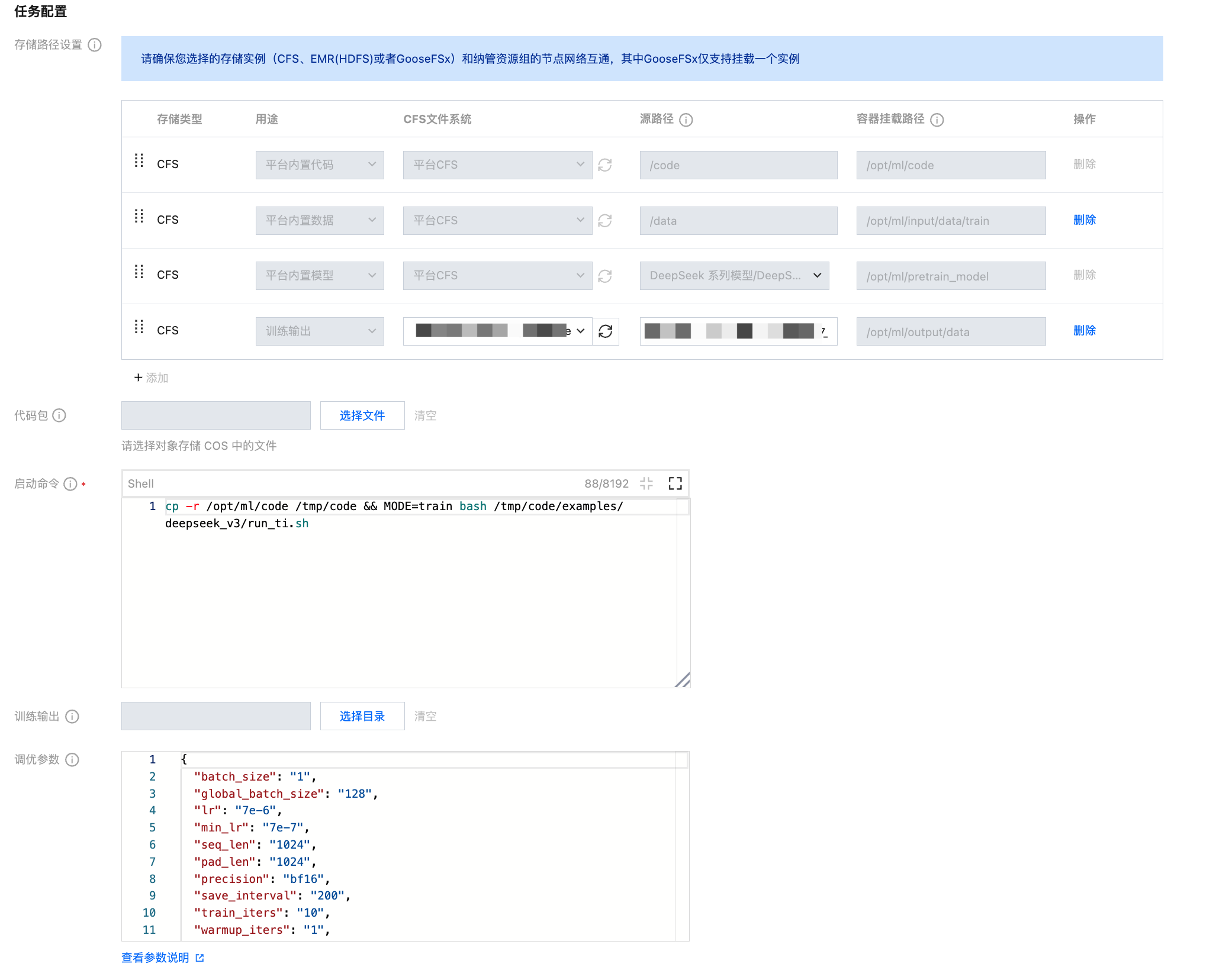Click "save_interval": "200" parameter line
Viewport: 1229px width, 980px height.
[272, 896]
